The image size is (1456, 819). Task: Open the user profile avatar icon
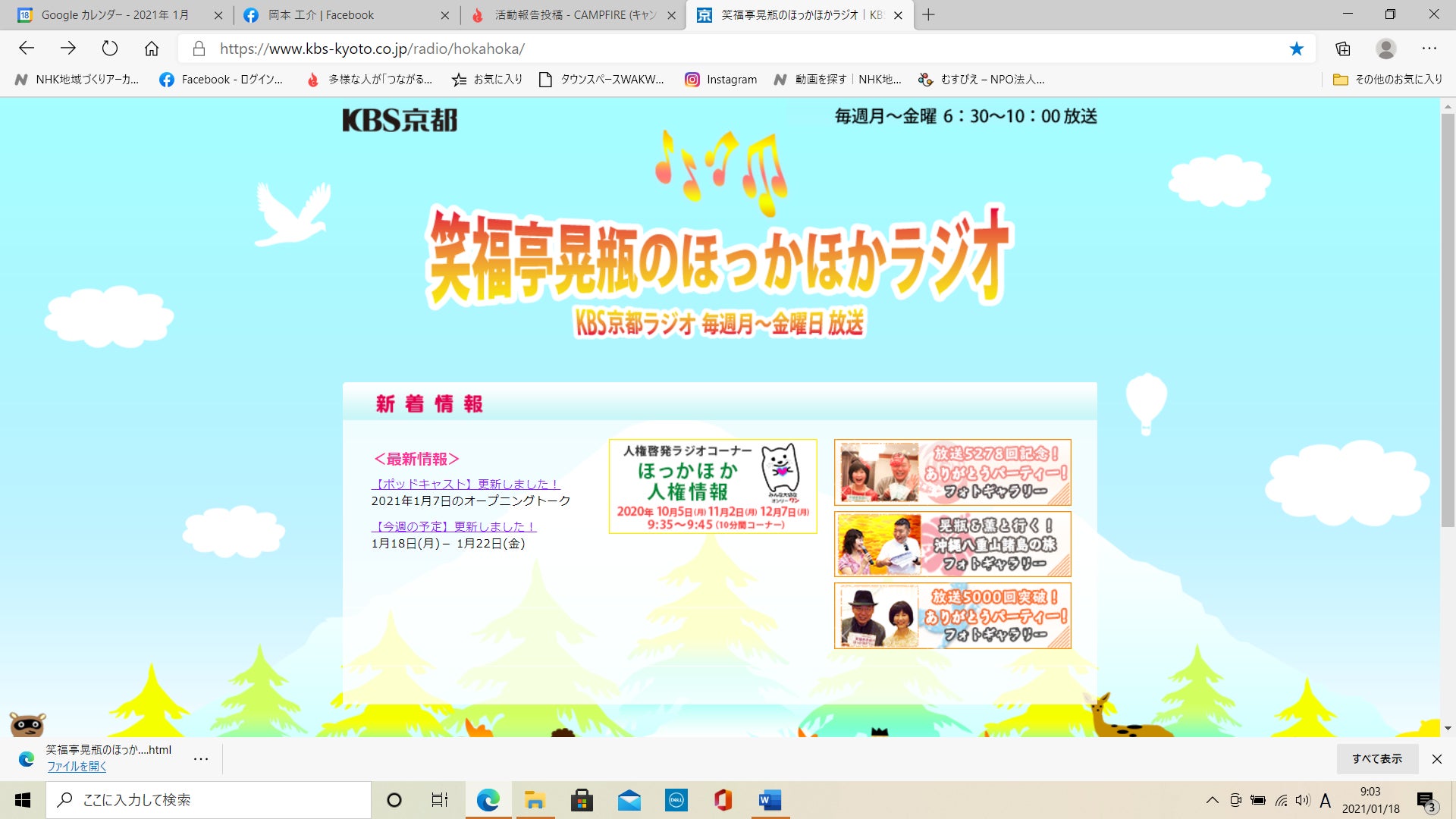[1386, 49]
